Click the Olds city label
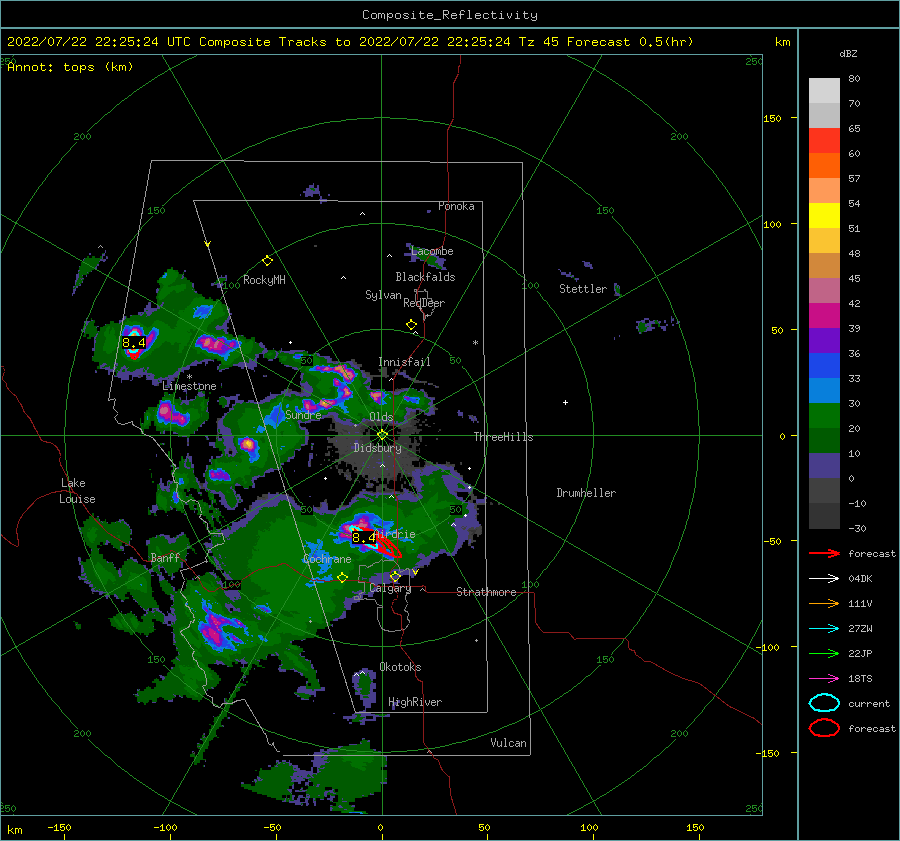 [x=381, y=417]
